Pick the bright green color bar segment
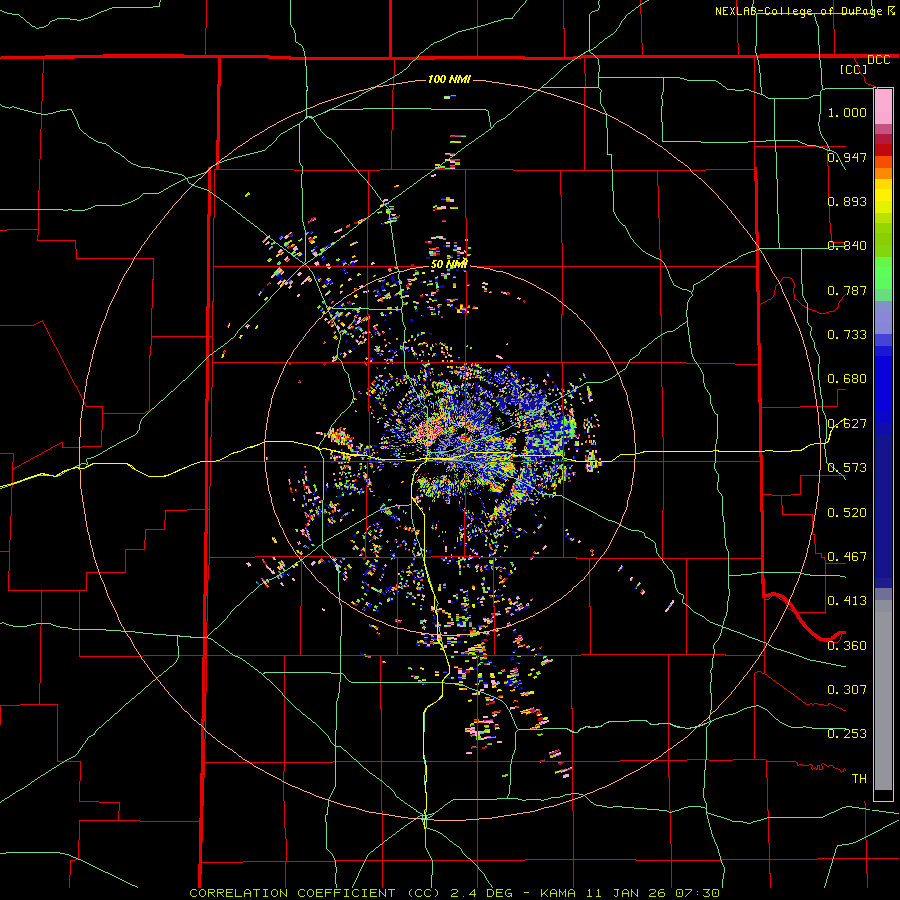The height and width of the screenshot is (900, 900). (x=883, y=273)
